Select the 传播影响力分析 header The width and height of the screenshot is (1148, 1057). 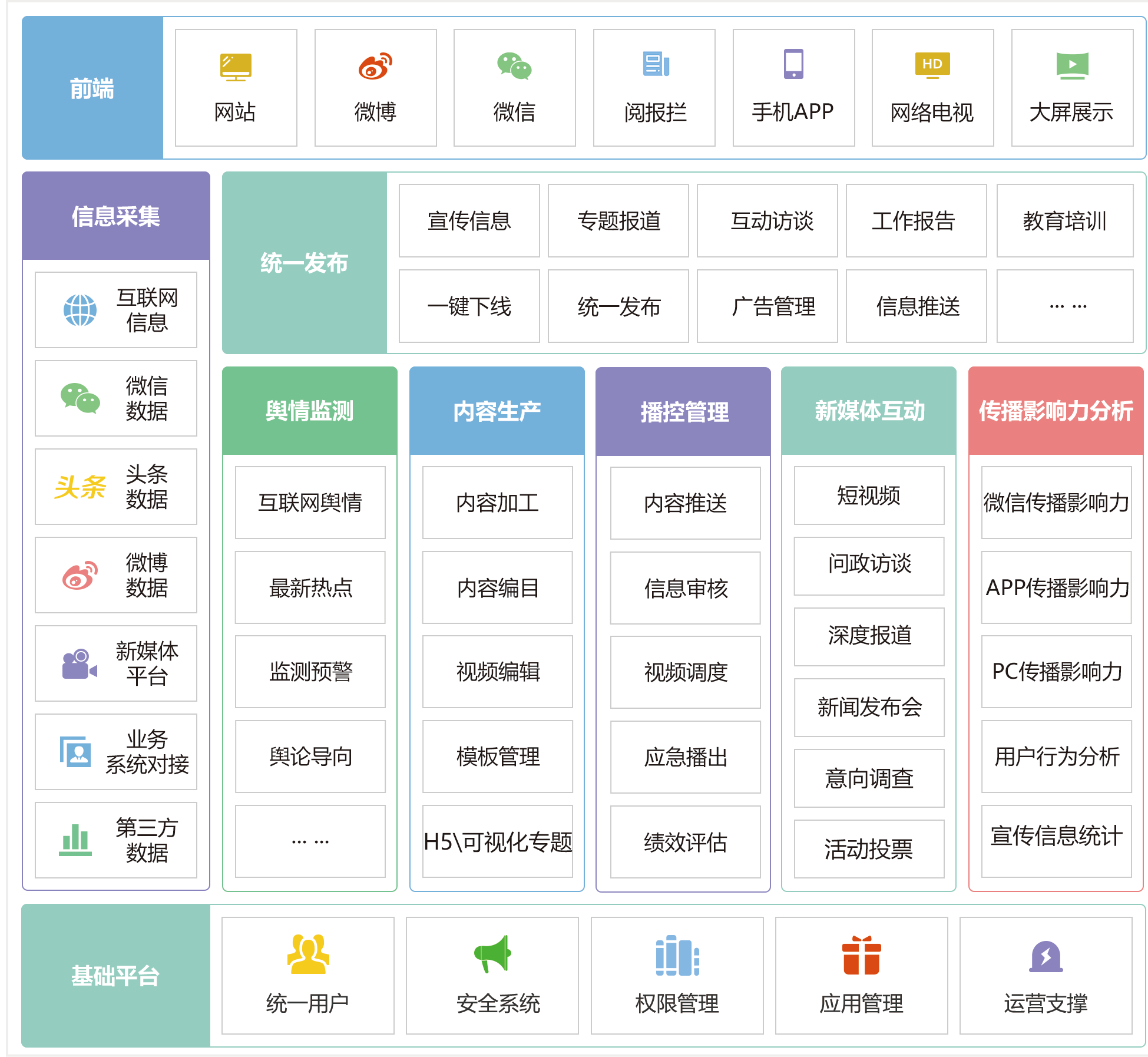(x=1056, y=411)
